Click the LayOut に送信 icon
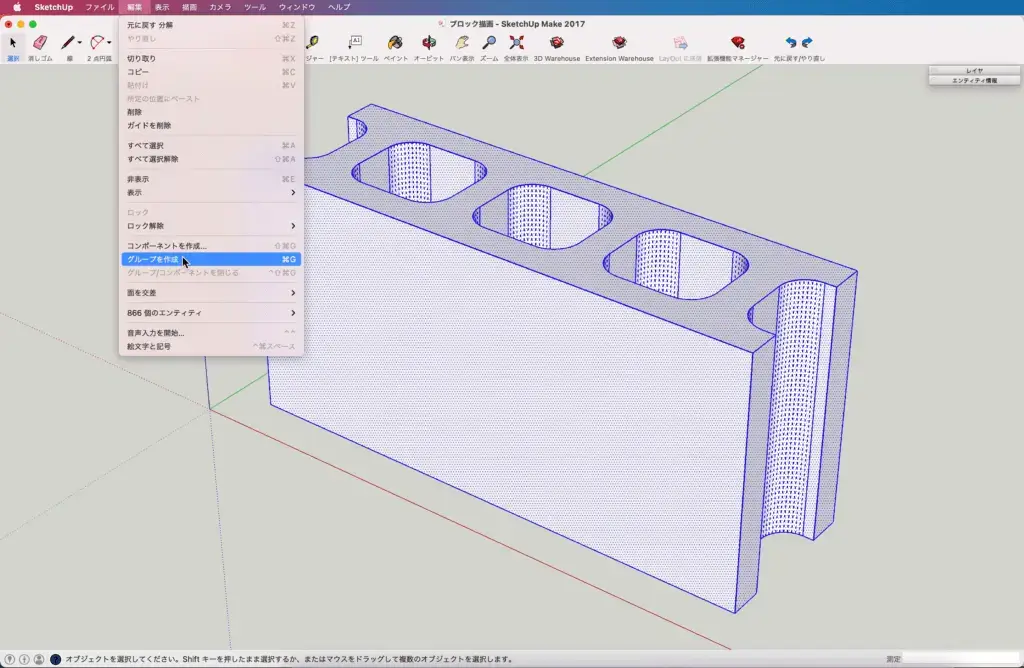 pos(680,43)
